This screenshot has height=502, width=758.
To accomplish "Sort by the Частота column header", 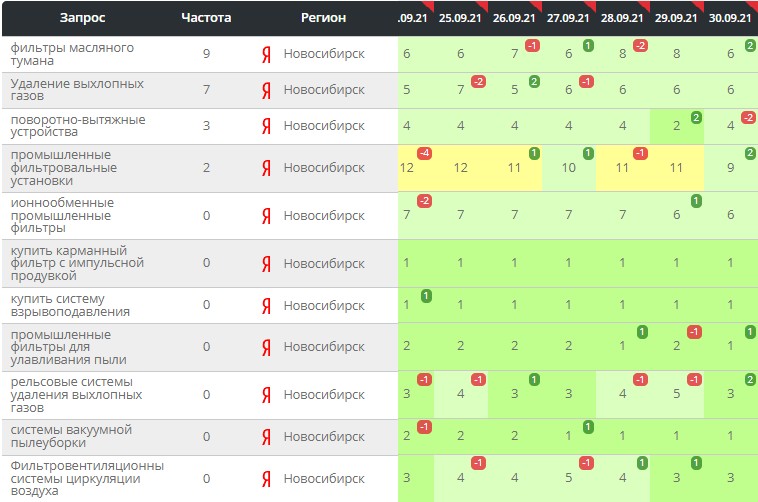I will (206, 18).
